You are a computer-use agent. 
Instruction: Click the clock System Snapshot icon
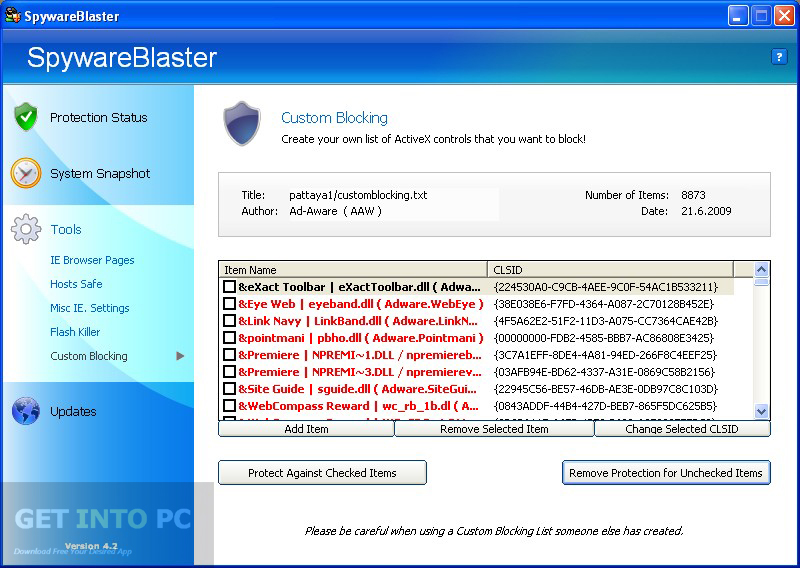click(26, 173)
